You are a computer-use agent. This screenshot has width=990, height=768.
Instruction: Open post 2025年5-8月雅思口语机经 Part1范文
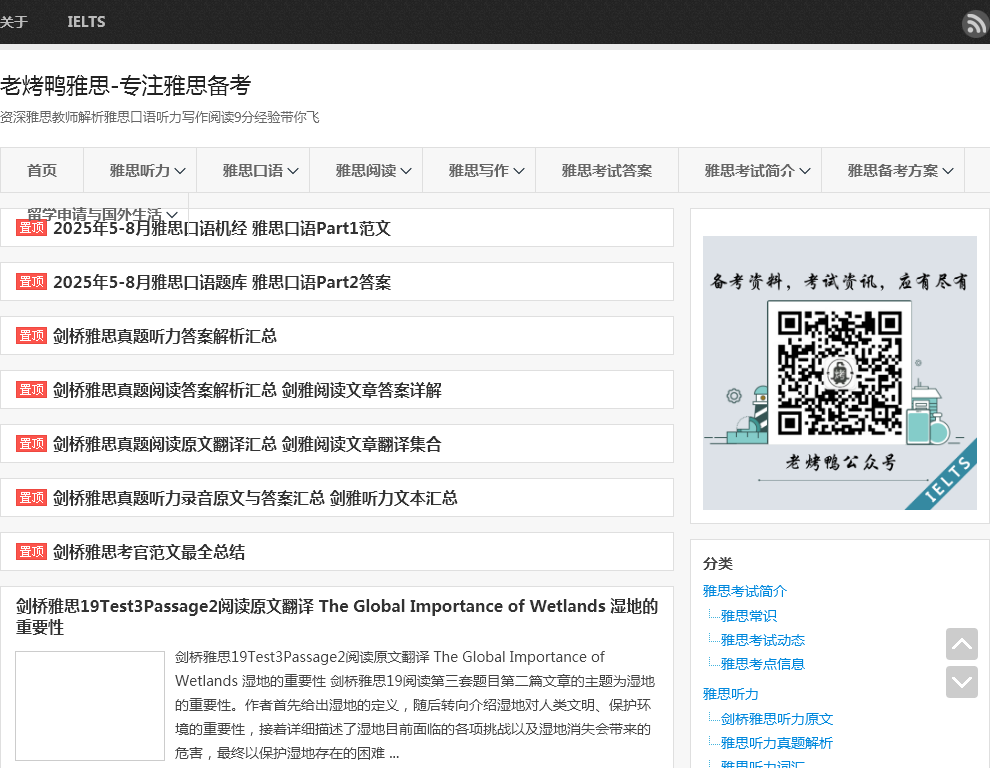[222, 228]
